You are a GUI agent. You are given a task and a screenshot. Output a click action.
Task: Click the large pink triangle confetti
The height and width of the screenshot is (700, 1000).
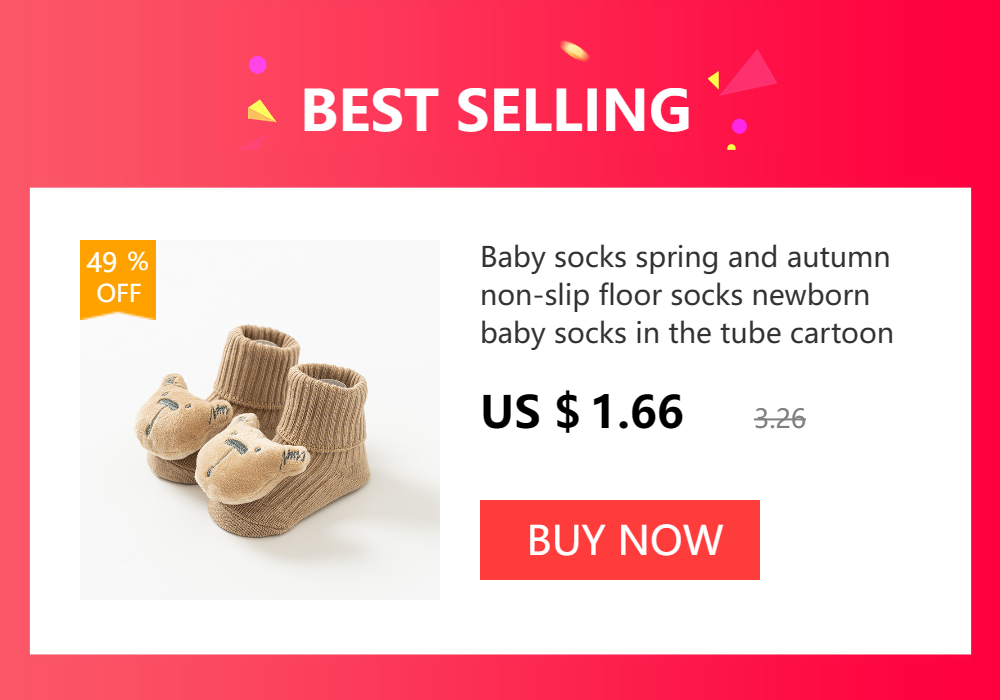tap(750, 73)
